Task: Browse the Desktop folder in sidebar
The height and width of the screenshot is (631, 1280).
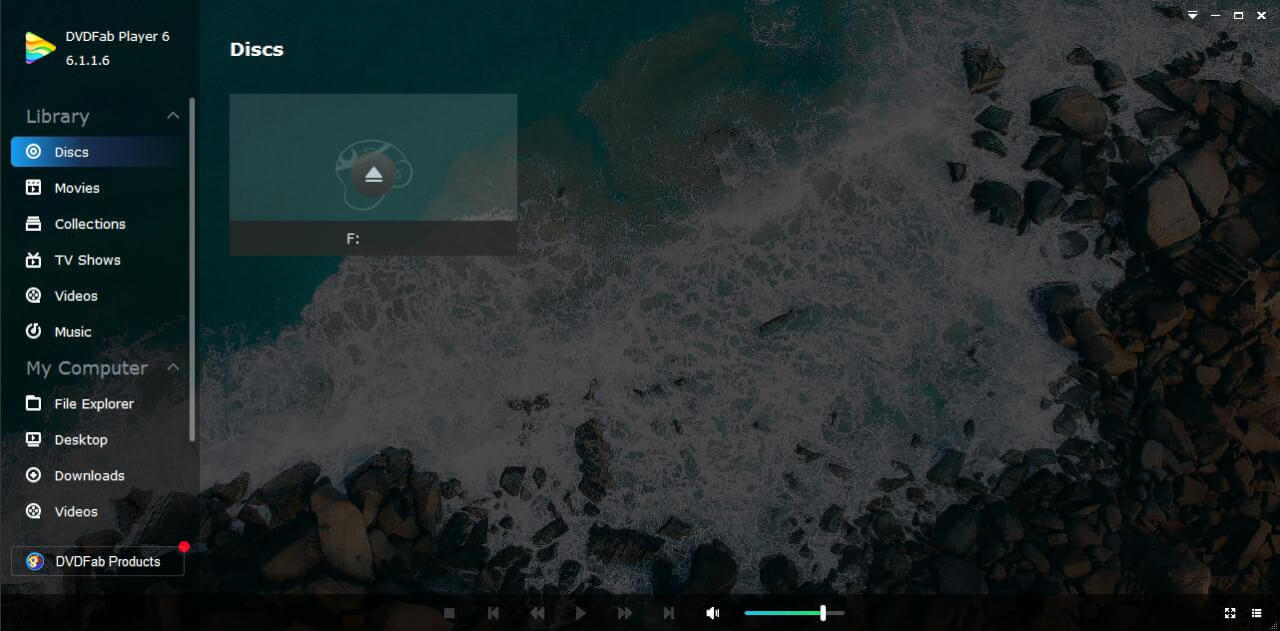Action: click(x=98, y=440)
